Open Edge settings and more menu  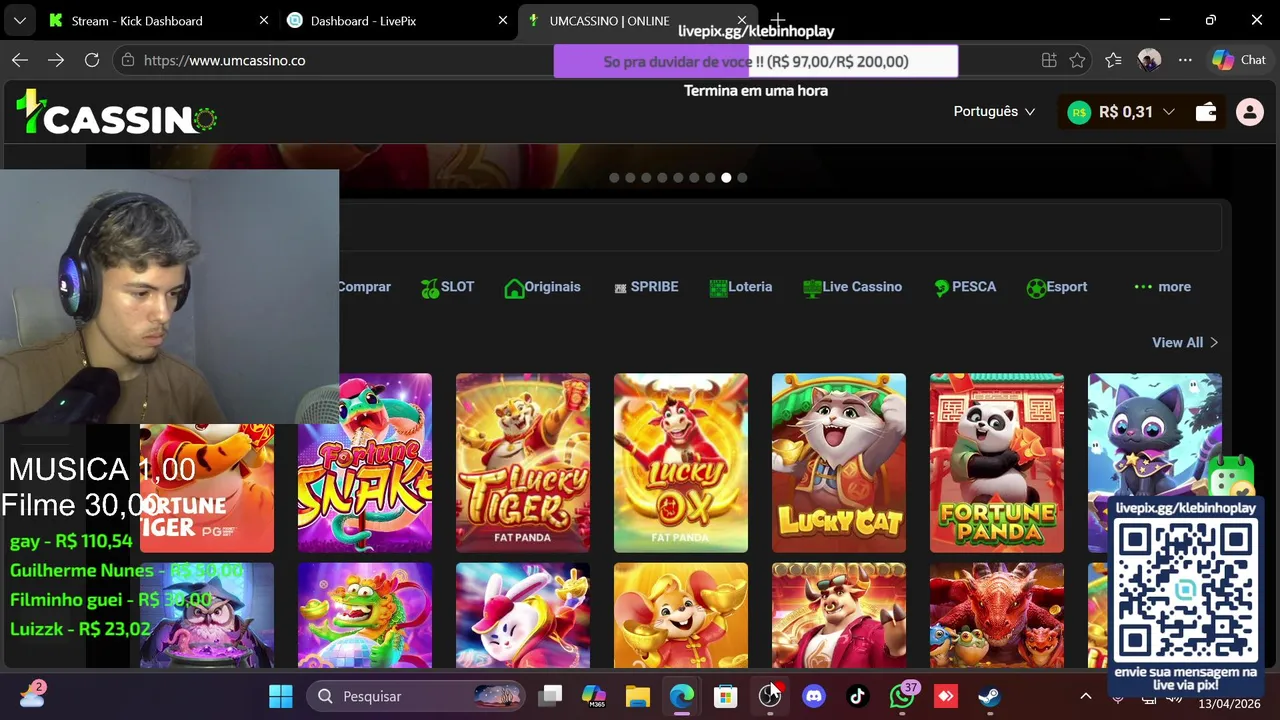tap(1185, 60)
